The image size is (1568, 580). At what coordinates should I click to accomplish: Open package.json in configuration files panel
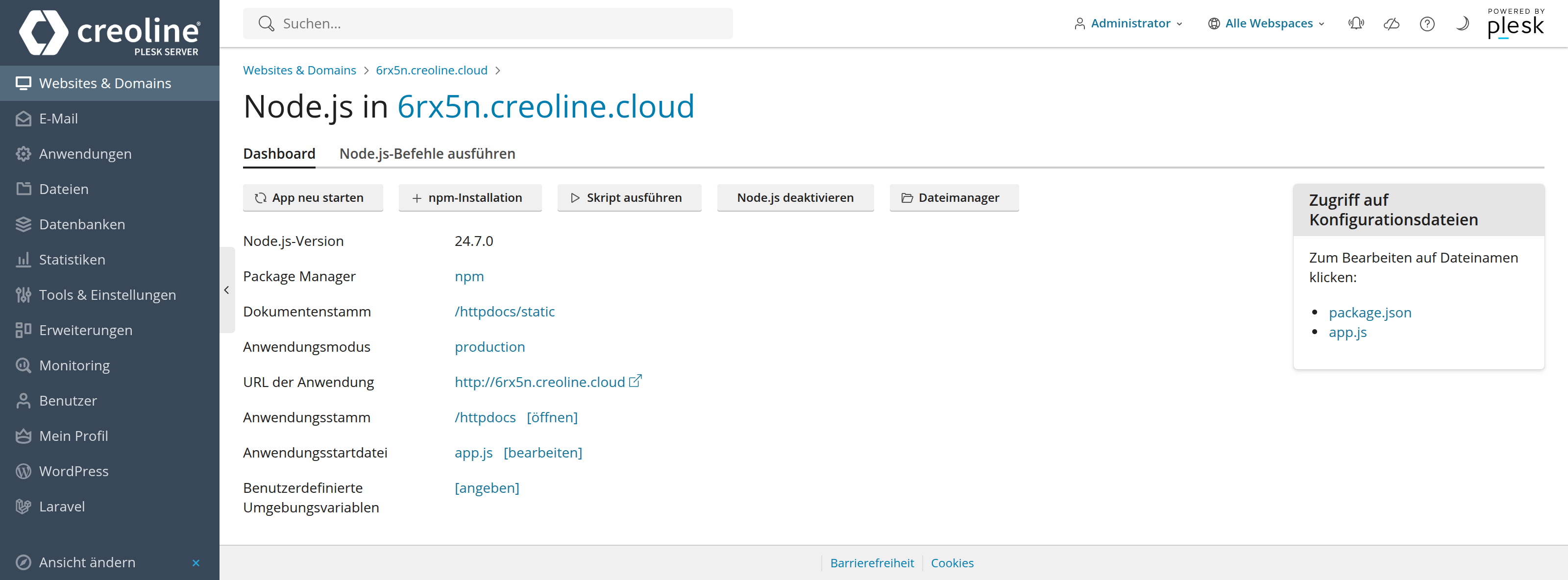coord(1370,313)
